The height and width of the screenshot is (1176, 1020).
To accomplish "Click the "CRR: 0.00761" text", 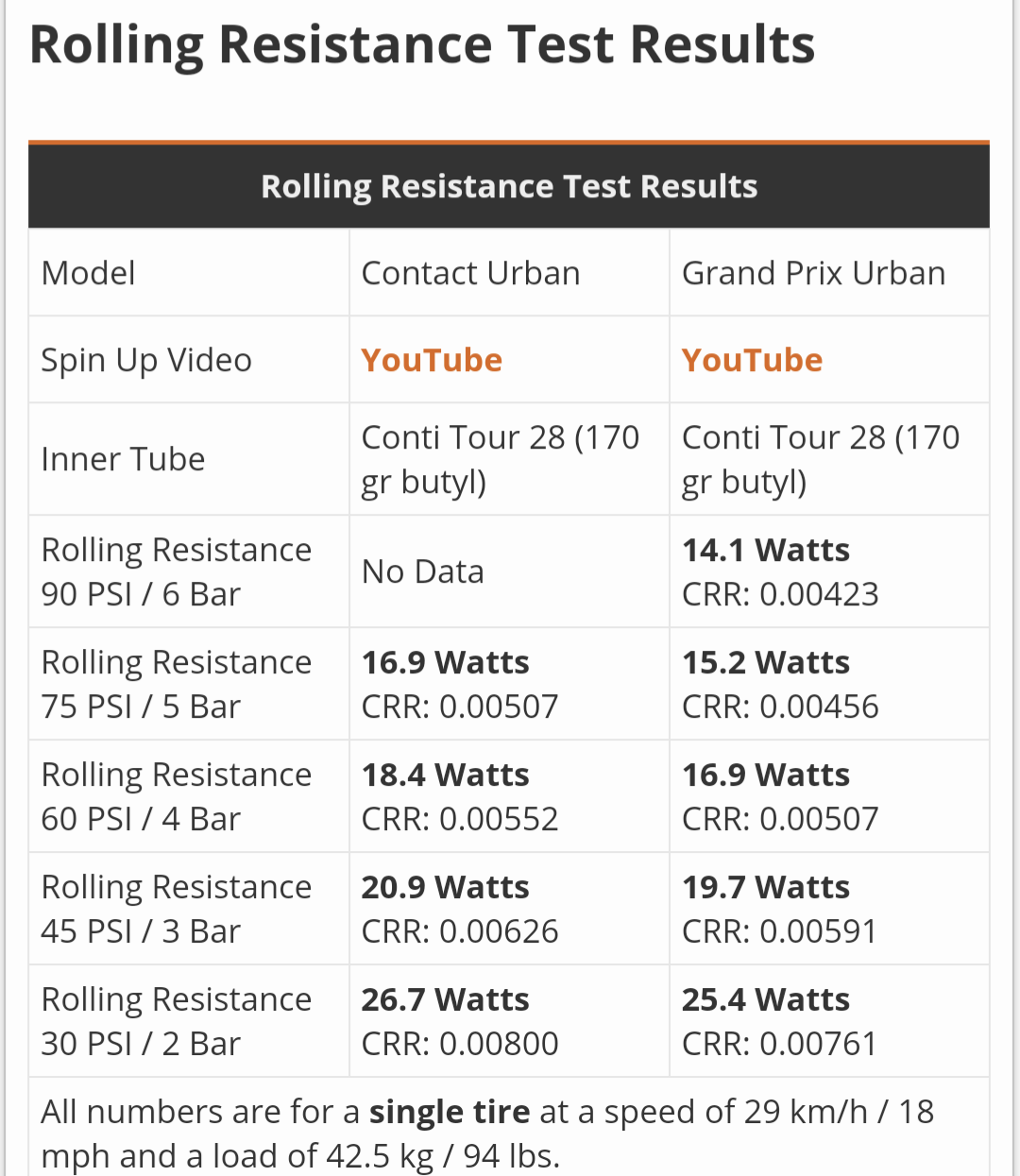I will (780, 1044).
